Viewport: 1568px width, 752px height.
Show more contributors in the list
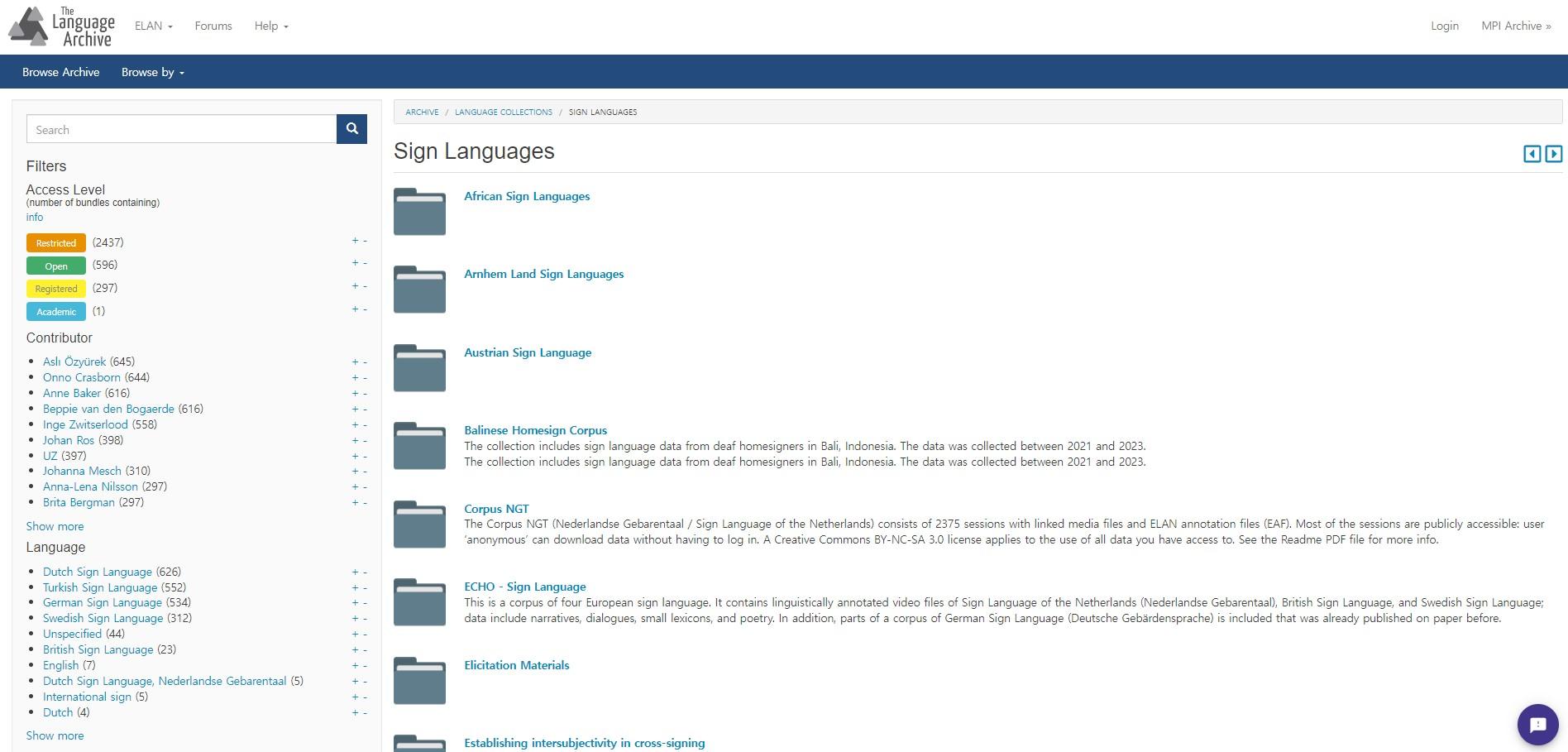(x=55, y=526)
